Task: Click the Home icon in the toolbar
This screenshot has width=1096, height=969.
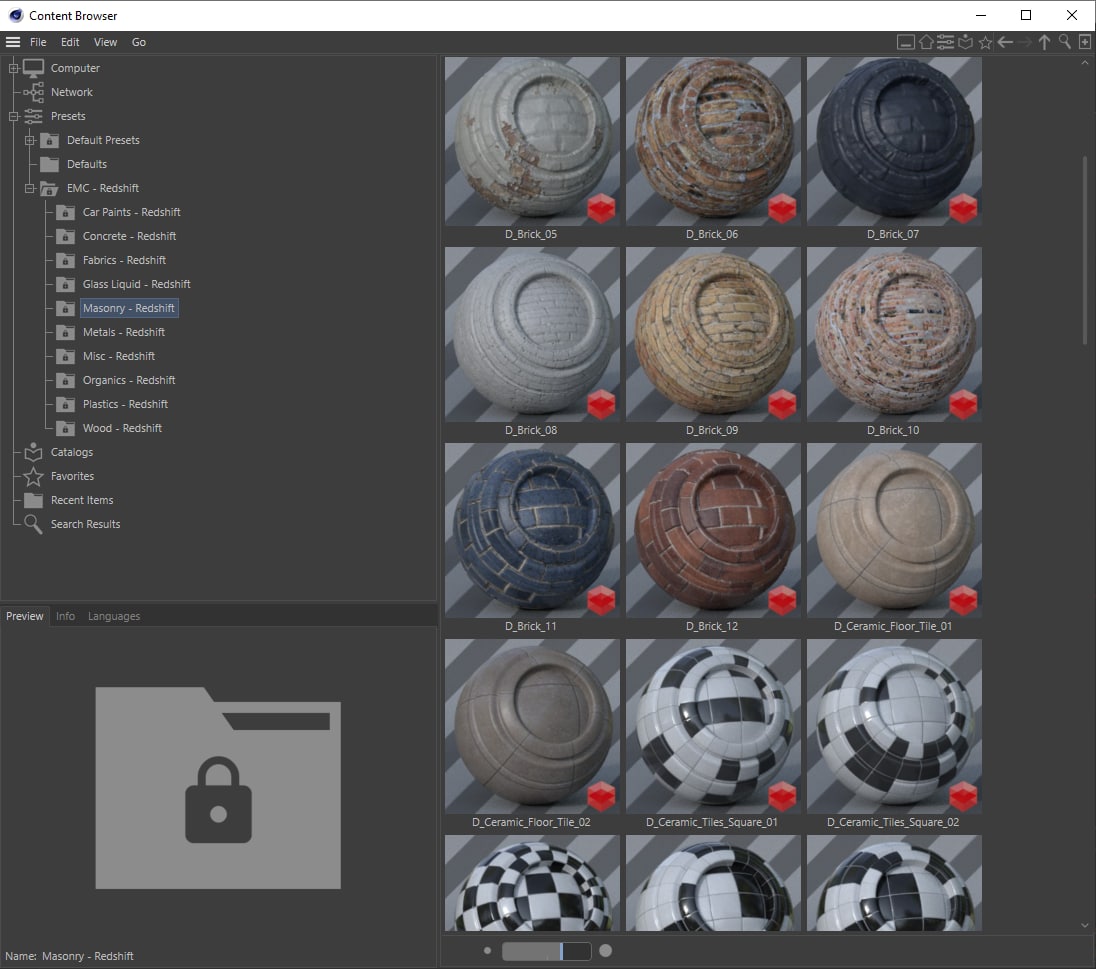Action: click(x=926, y=43)
